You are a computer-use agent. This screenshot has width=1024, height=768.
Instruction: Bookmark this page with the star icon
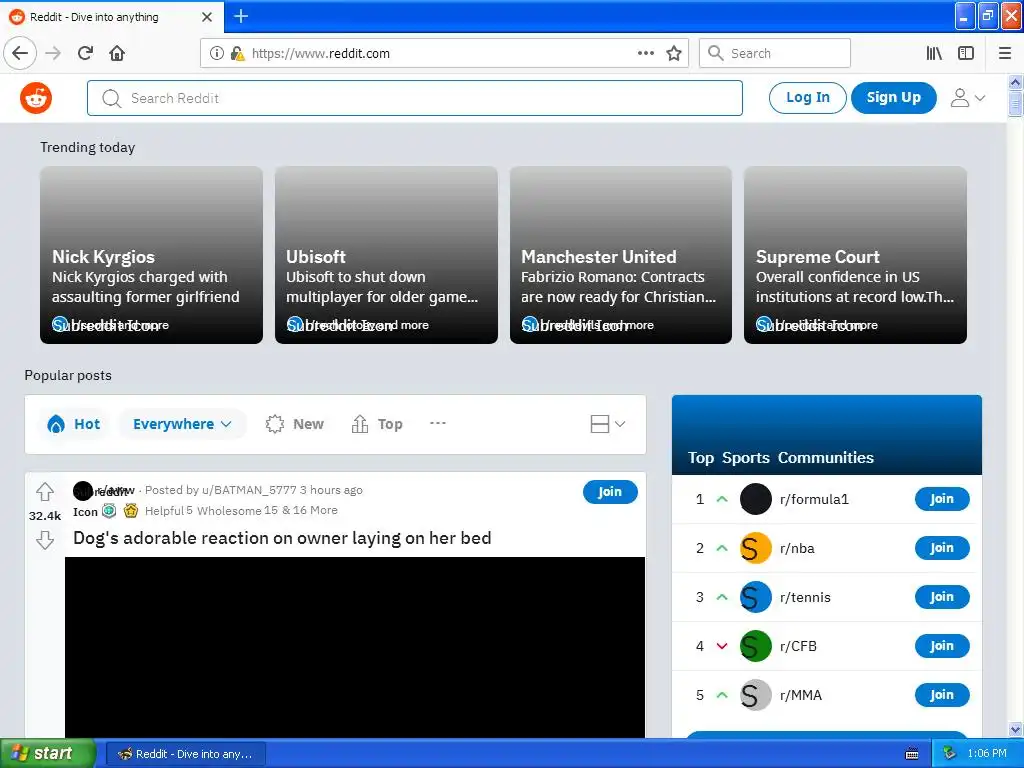(674, 53)
